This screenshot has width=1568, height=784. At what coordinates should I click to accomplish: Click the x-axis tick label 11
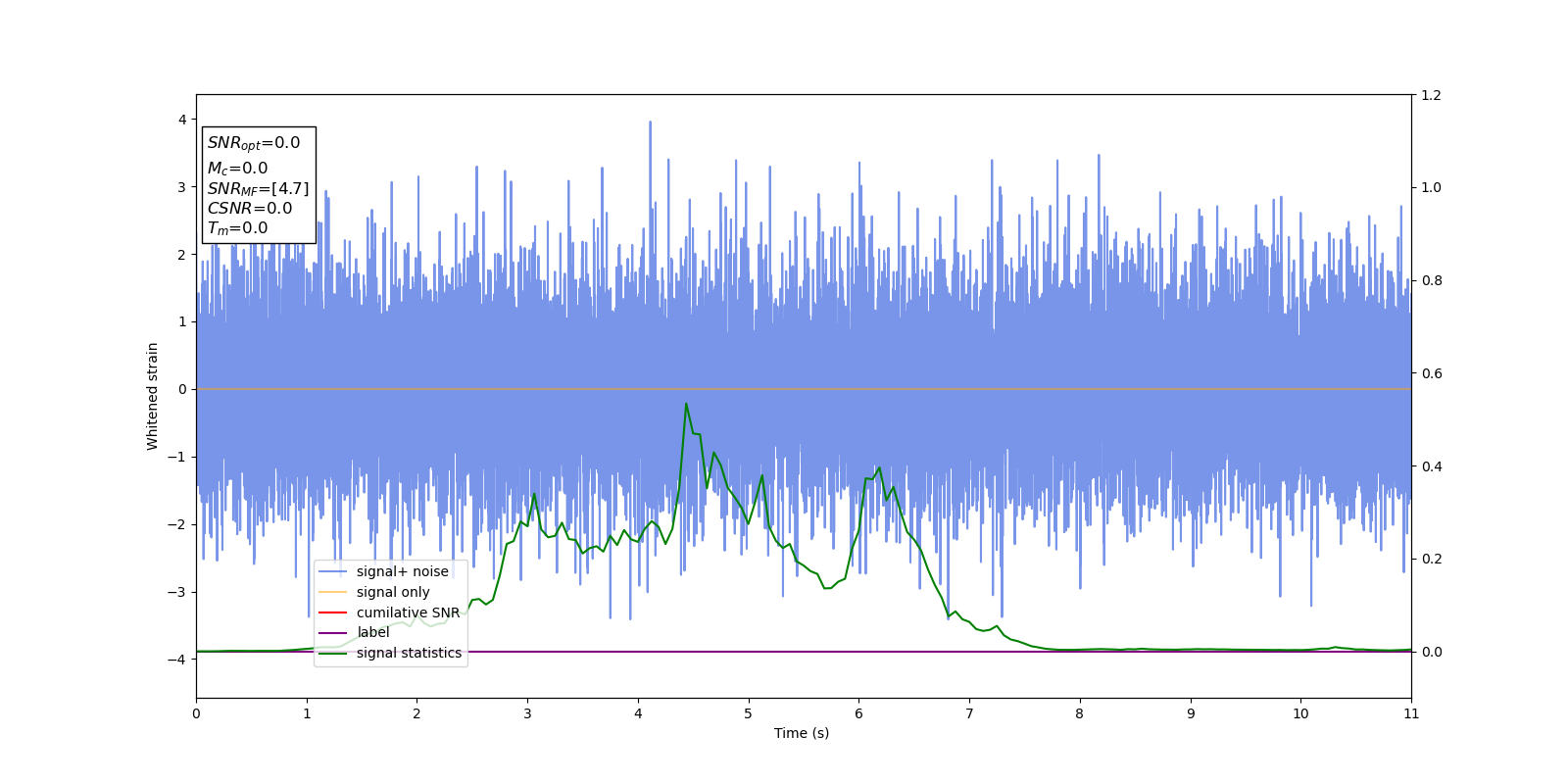tap(1411, 713)
